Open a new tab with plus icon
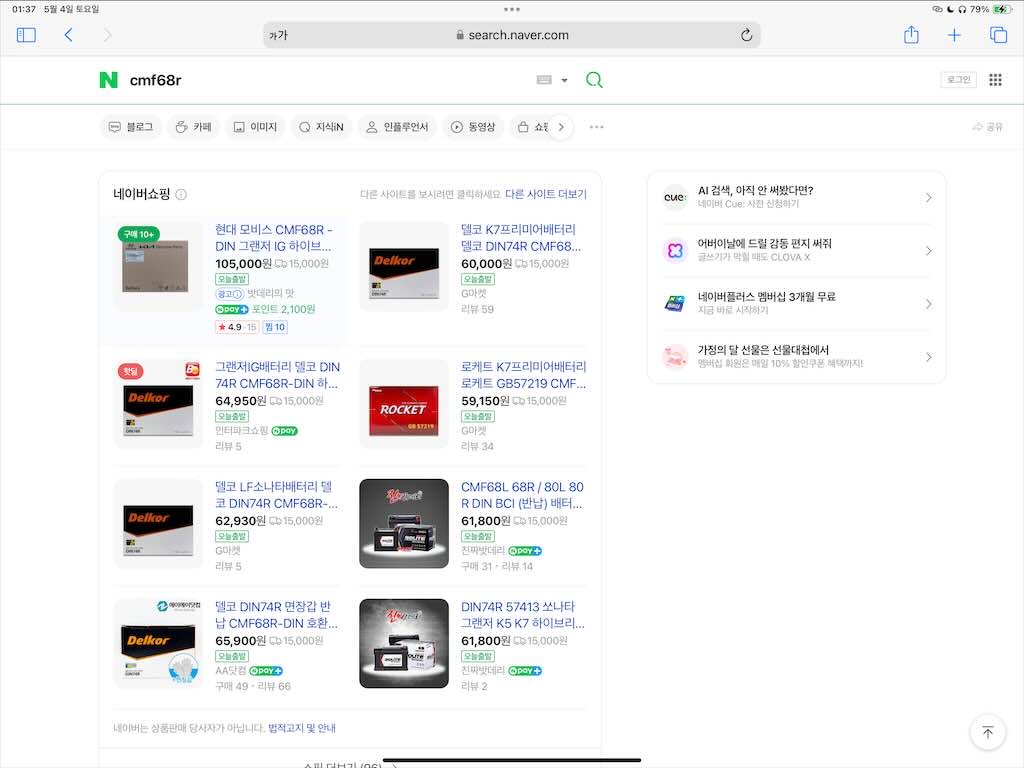1024x768 pixels. [x=954, y=35]
